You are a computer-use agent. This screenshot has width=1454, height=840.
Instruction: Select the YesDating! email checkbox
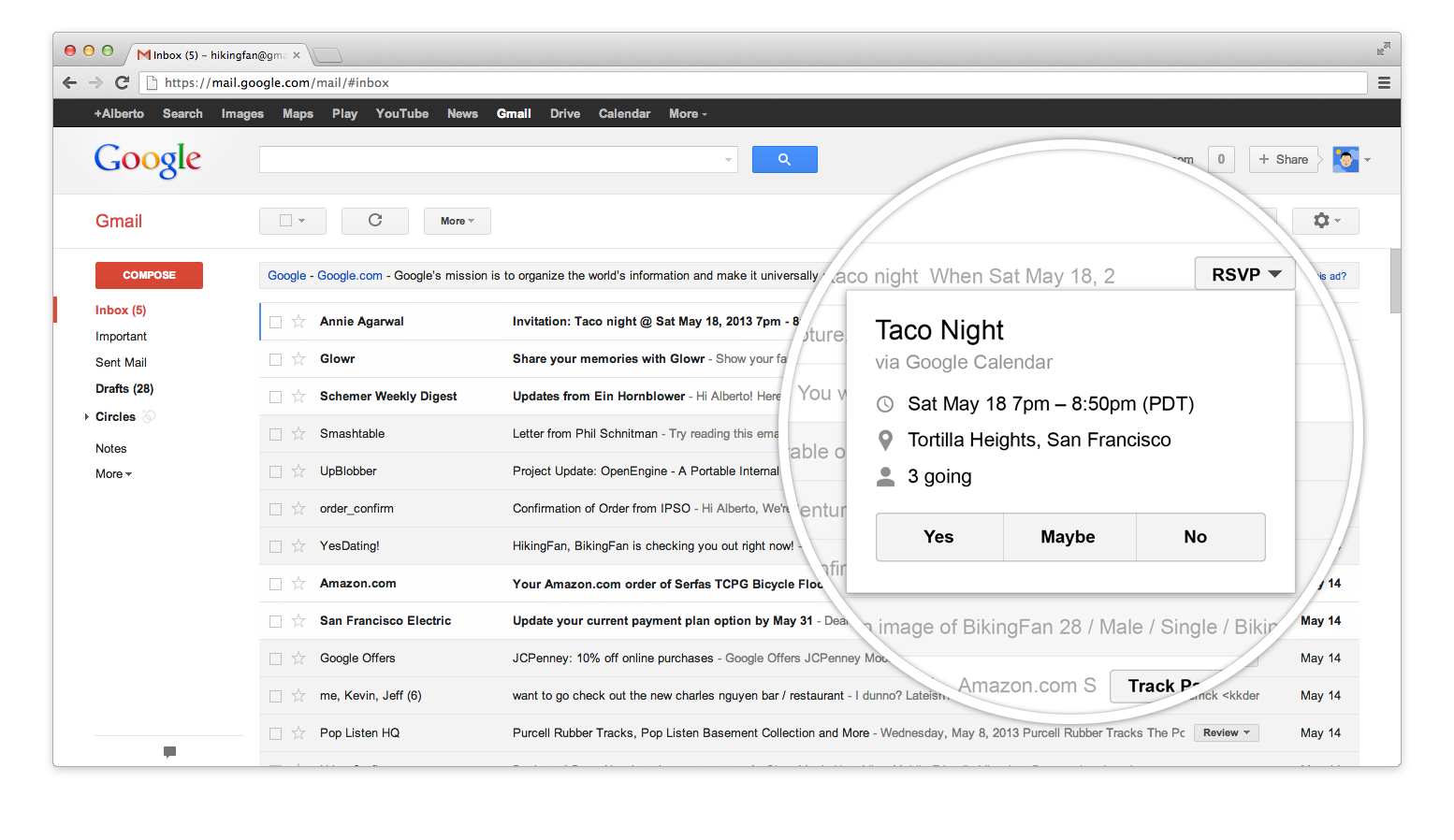pos(275,546)
